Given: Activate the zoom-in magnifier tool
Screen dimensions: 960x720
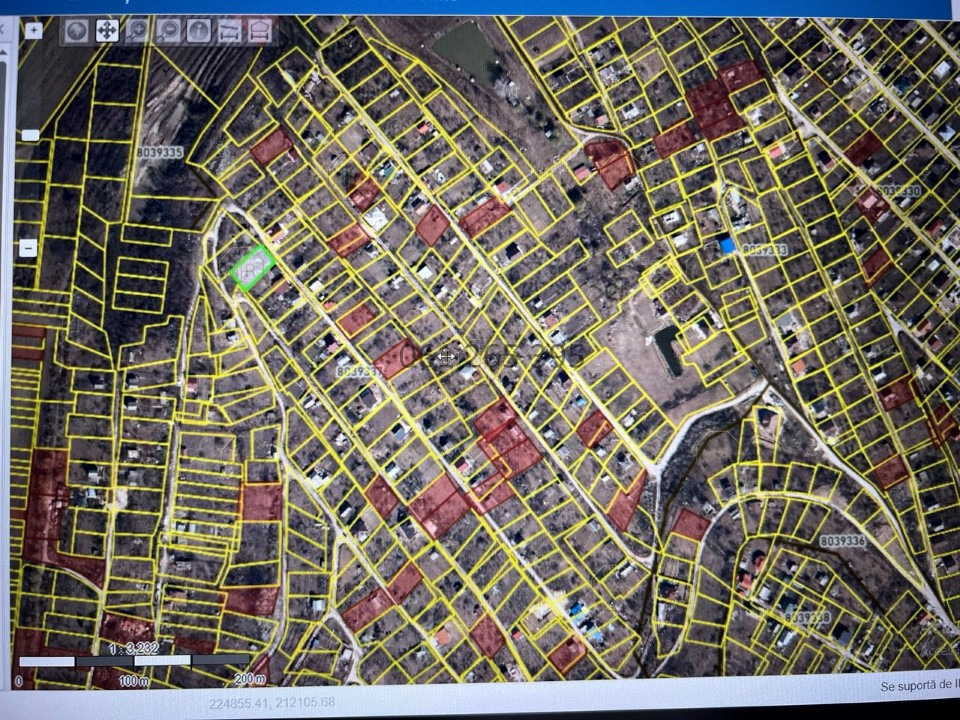Looking at the screenshot, I should (138, 31).
